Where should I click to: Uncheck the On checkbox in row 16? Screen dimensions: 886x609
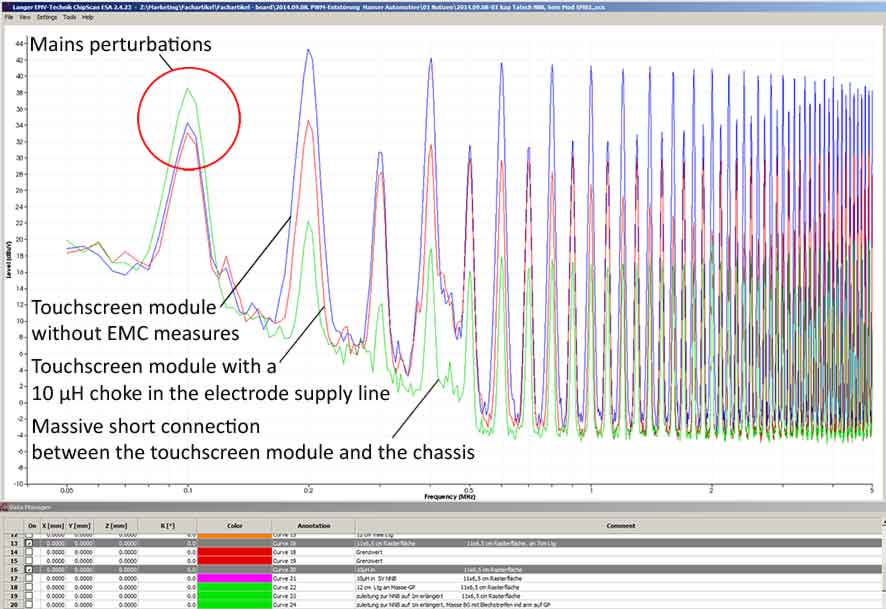30,569
